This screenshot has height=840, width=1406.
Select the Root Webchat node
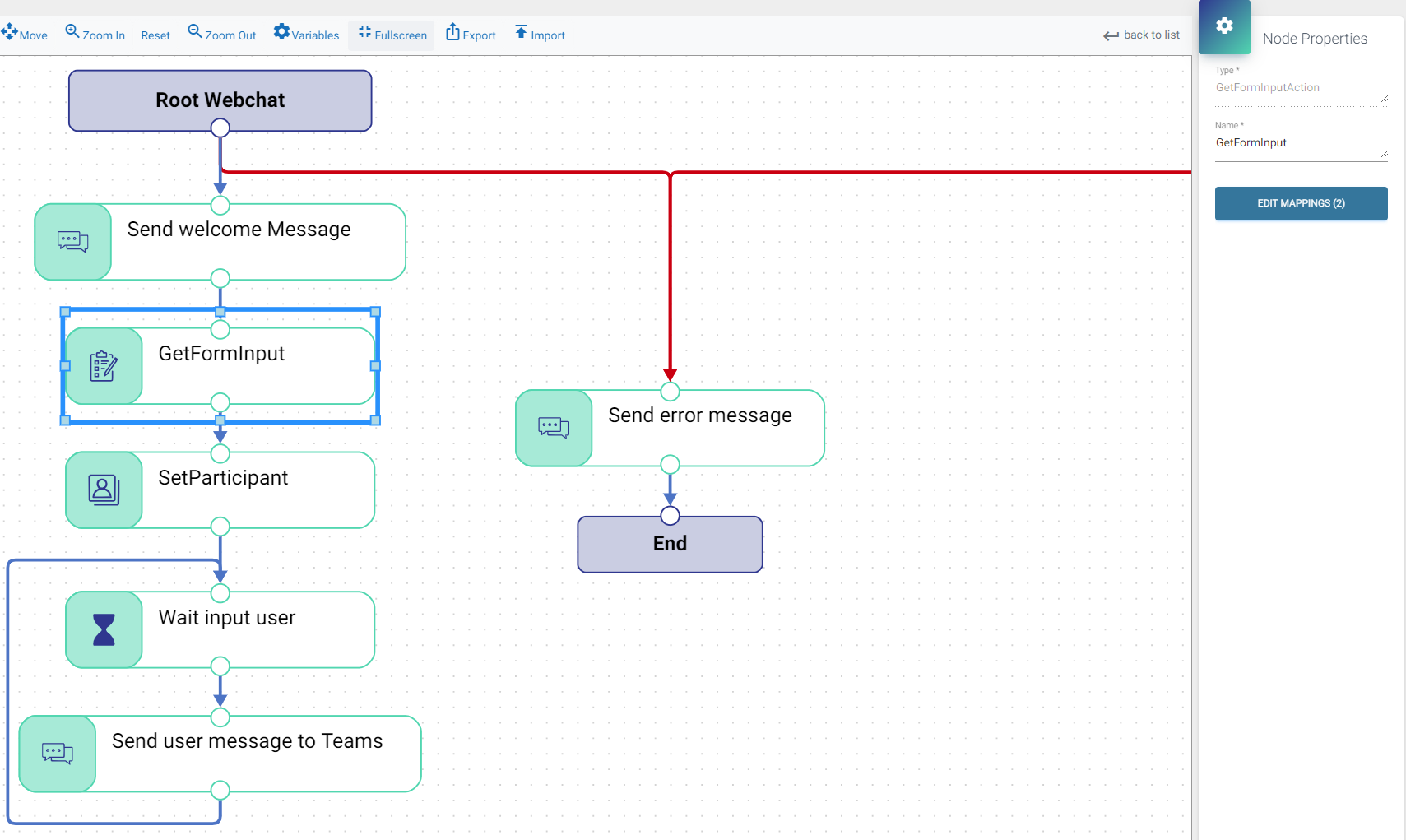point(220,100)
